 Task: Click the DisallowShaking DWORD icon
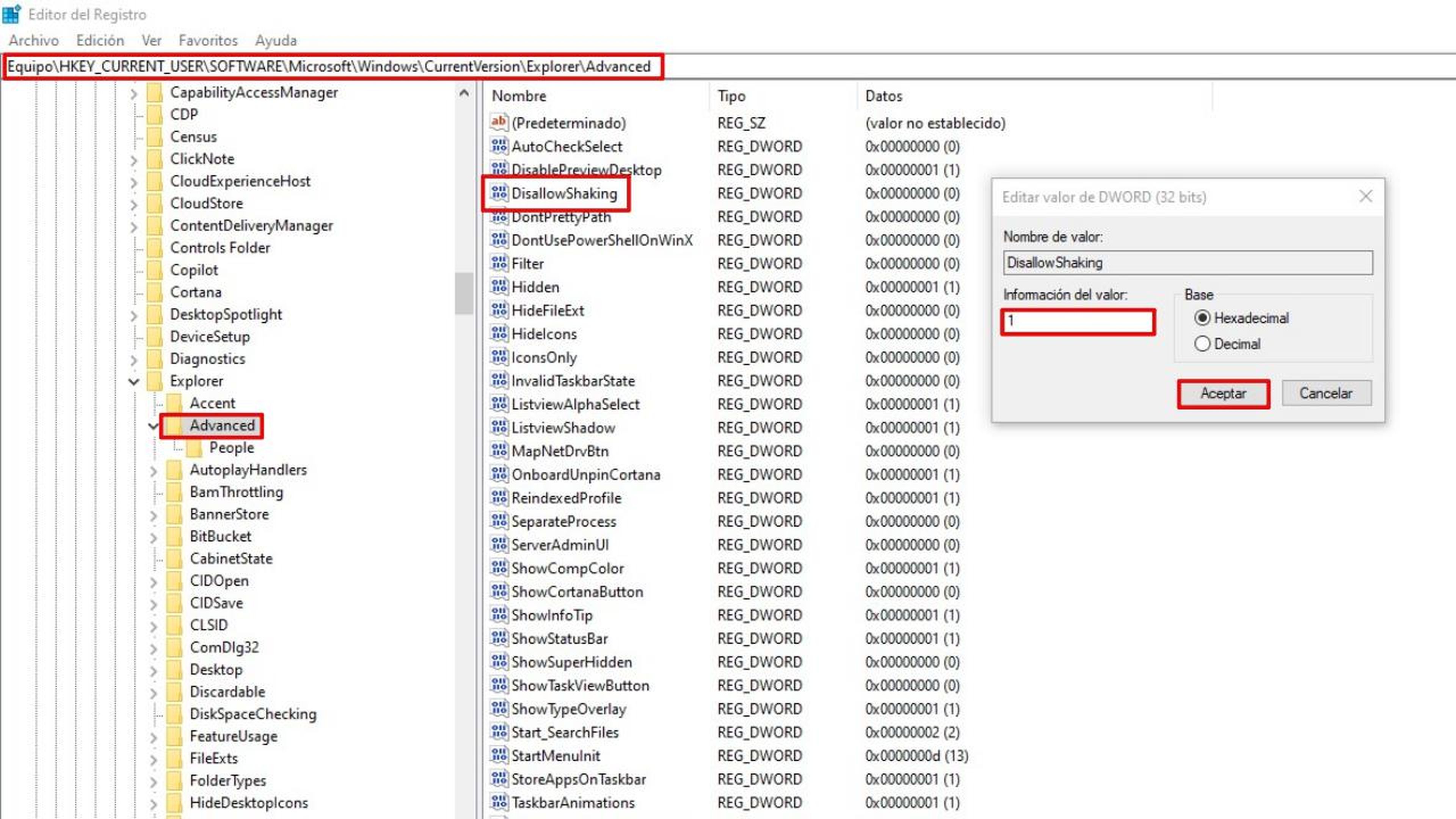coord(499,193)
